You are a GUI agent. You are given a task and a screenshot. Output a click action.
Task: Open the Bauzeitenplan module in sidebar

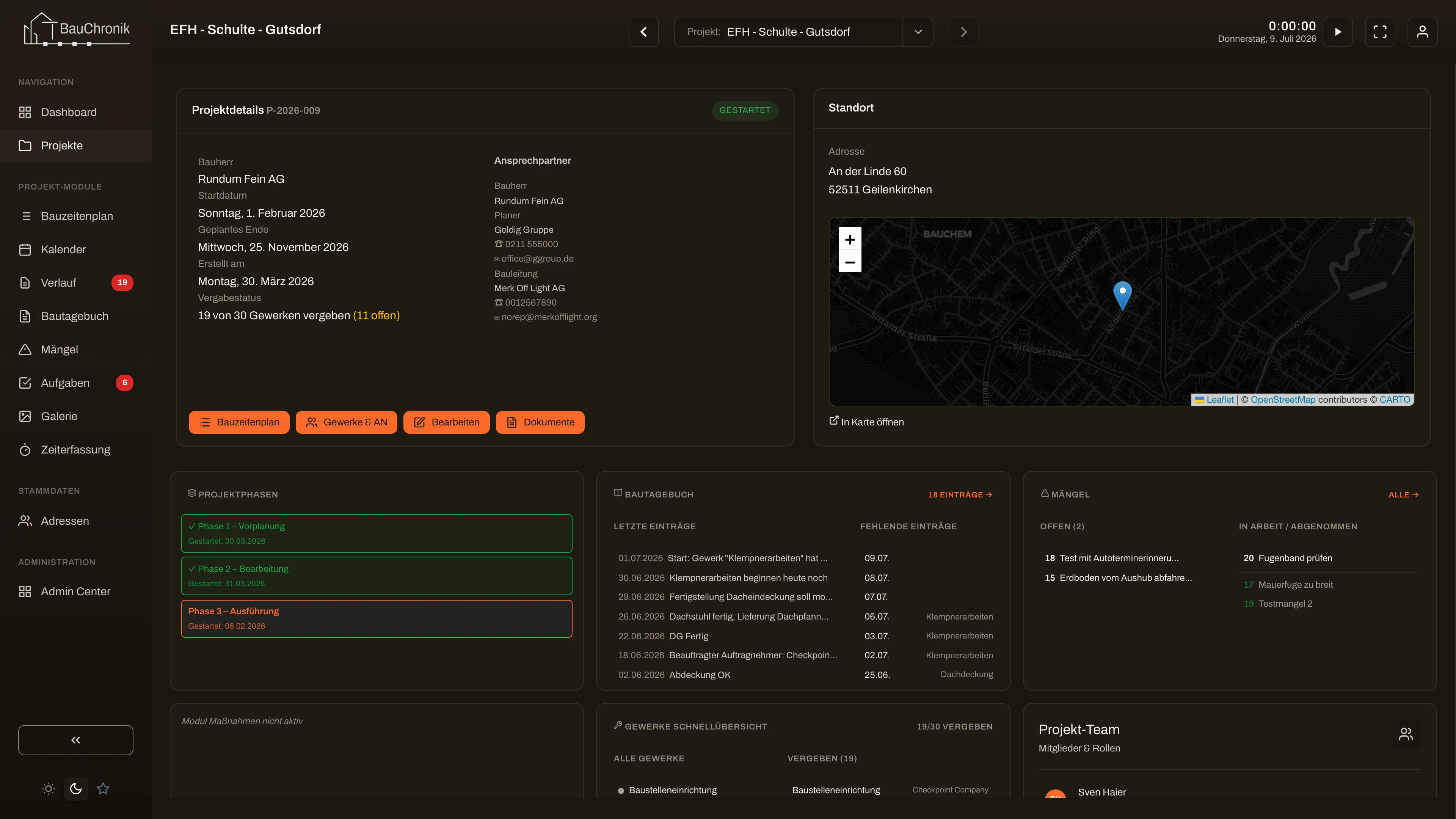(76, 216)
